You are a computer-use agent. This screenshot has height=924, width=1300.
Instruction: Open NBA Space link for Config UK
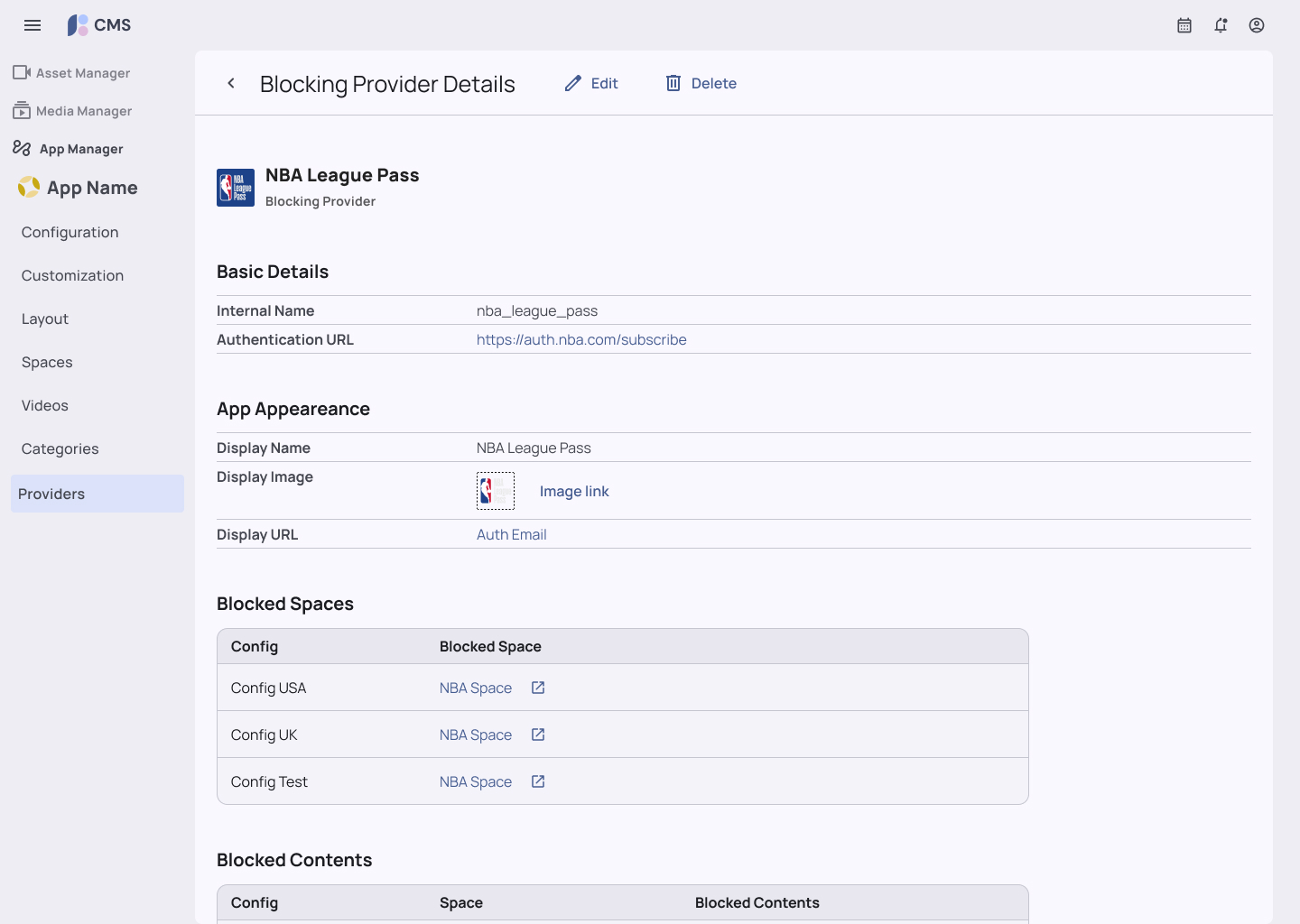tap(476, 735)
